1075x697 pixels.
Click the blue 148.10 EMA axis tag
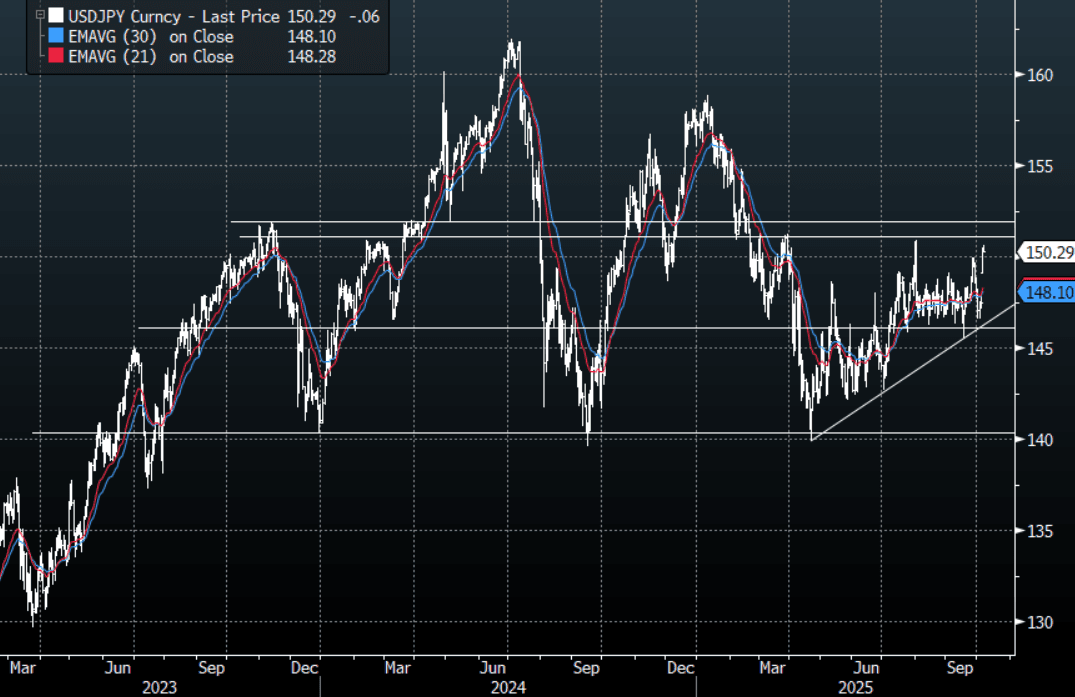(x=1046, y=292)
